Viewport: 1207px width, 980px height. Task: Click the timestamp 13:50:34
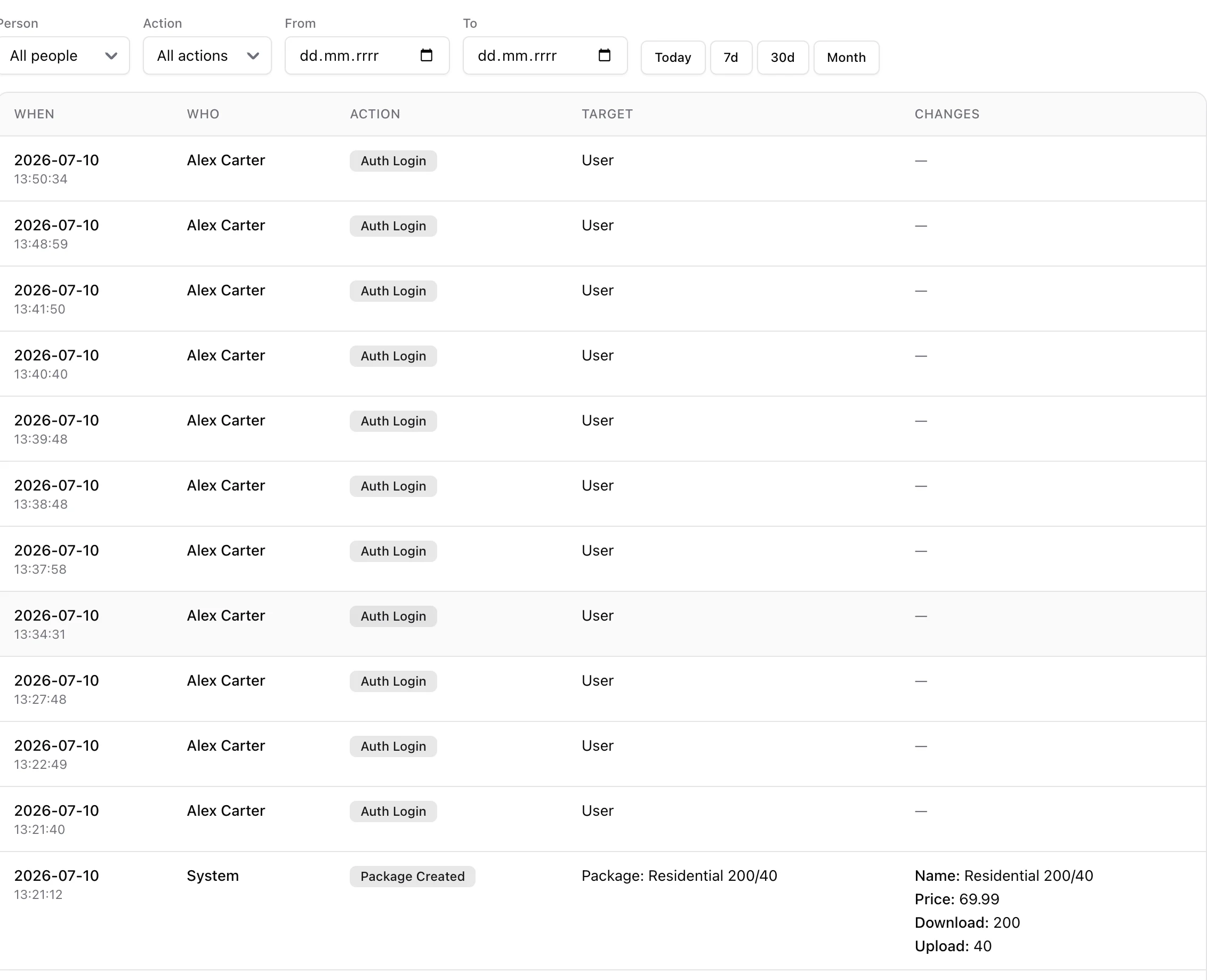(x=41, y=179)
